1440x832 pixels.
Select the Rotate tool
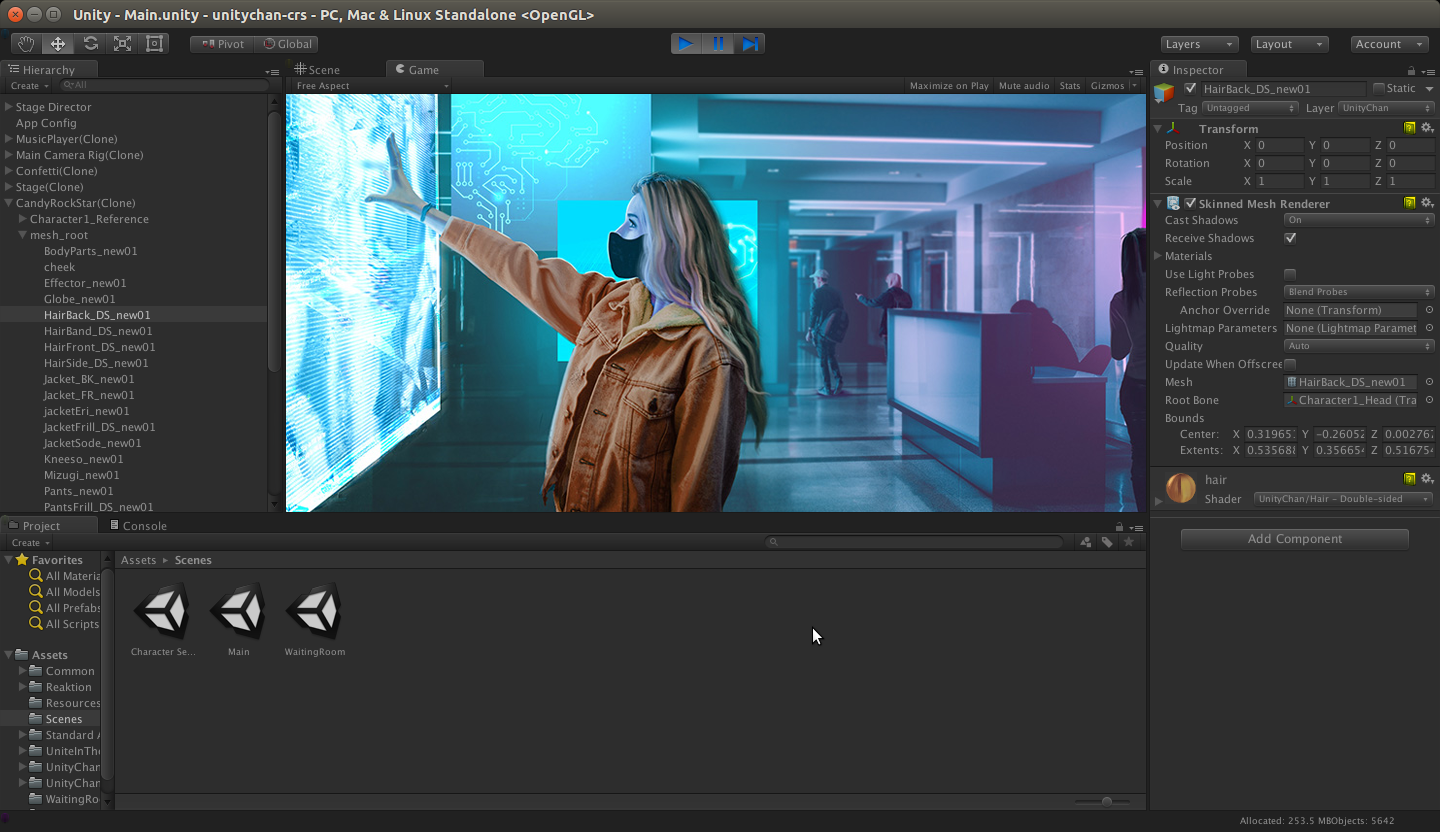(x=90, y=43)
